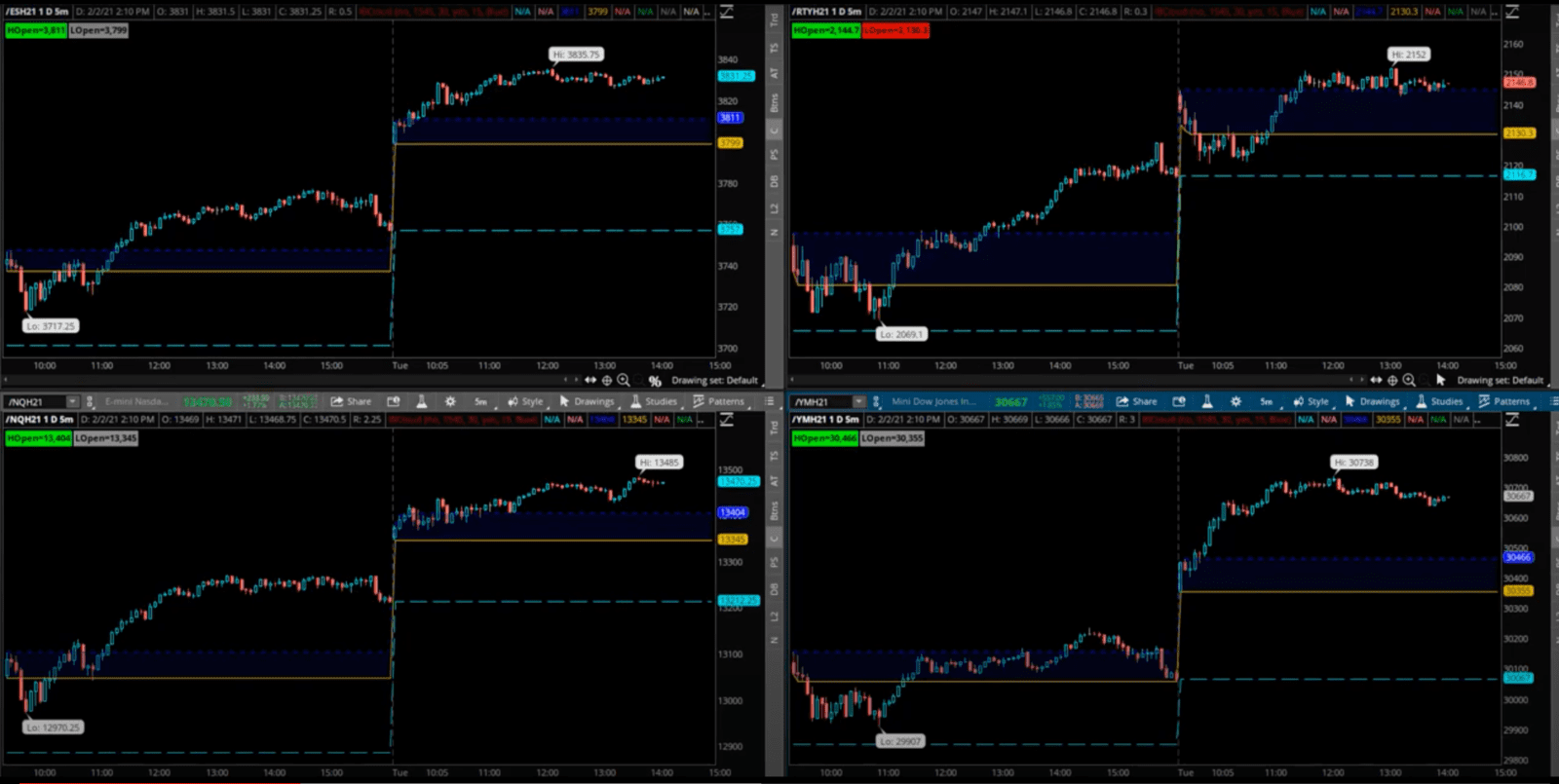Toggle chart style icon at /NQH21 header right

727,420
